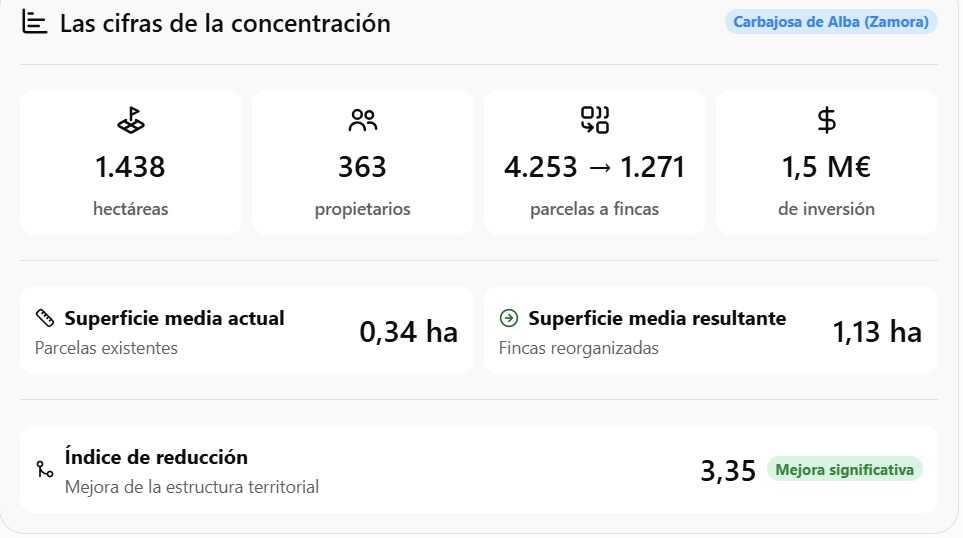This screenshot has width=963, height=538.
Task: Click the bar chart icon beside the title
Action: click(34, 22)
